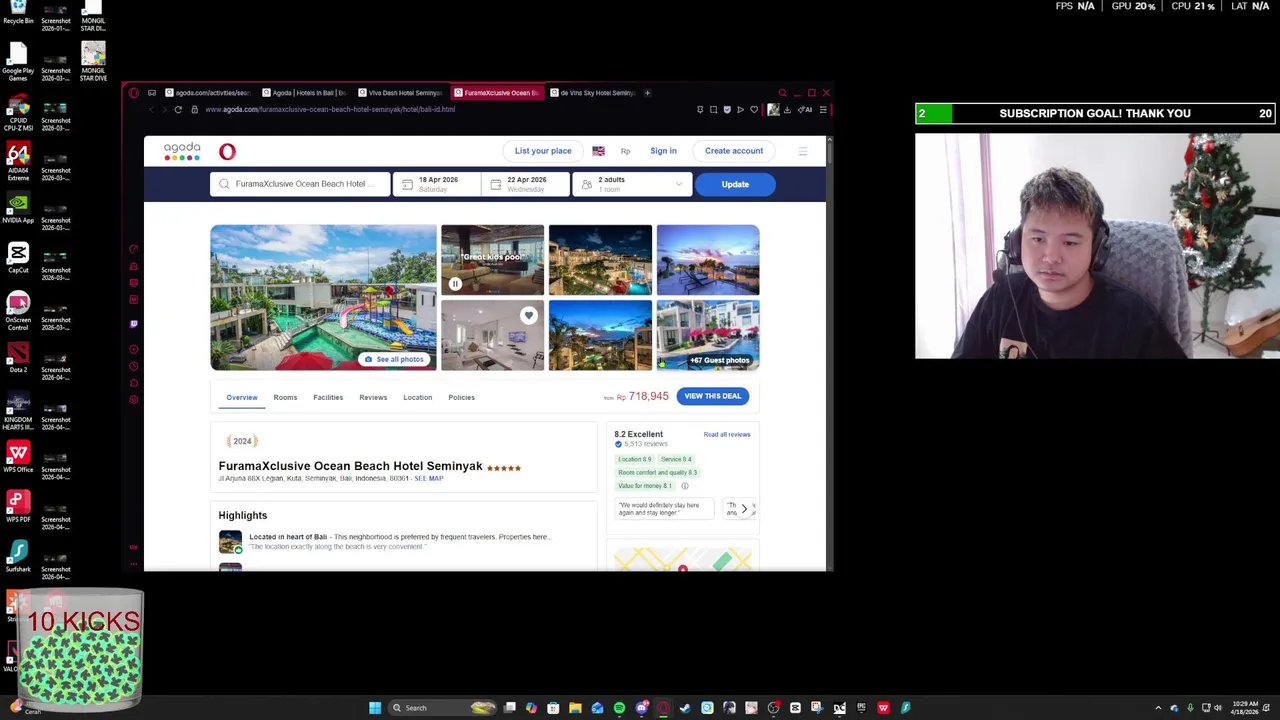1280x720 pixels.
Task: Launch Google Play Games desktop shortcut
Action: pos(18,62)
